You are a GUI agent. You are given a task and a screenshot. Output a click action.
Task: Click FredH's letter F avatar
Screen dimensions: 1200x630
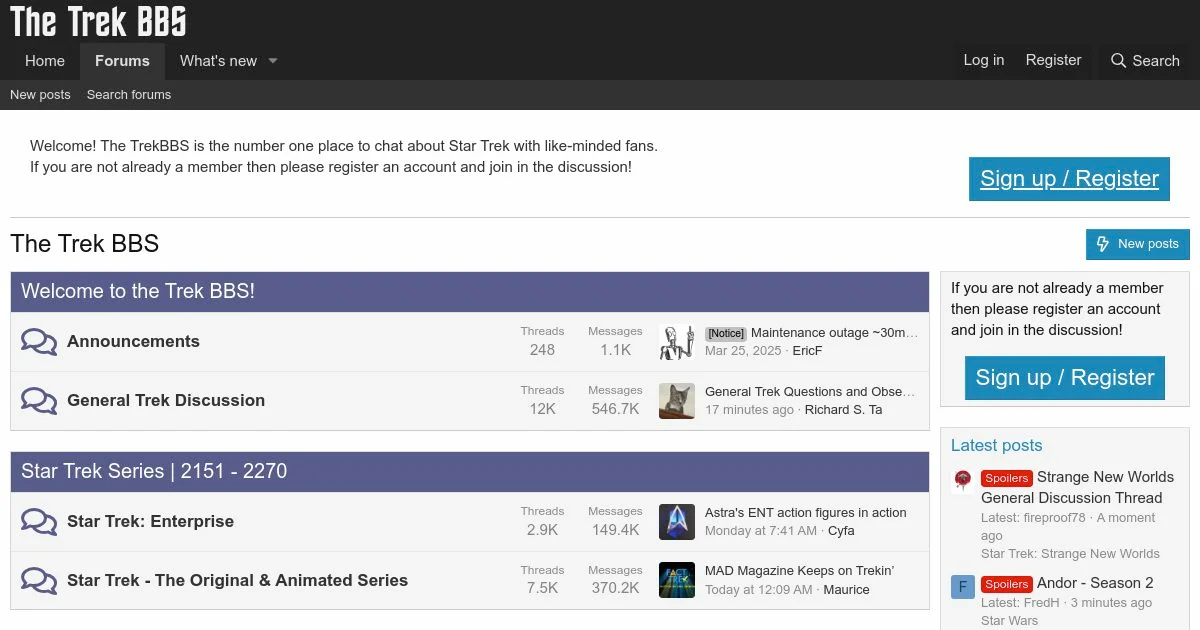(962, 586)
